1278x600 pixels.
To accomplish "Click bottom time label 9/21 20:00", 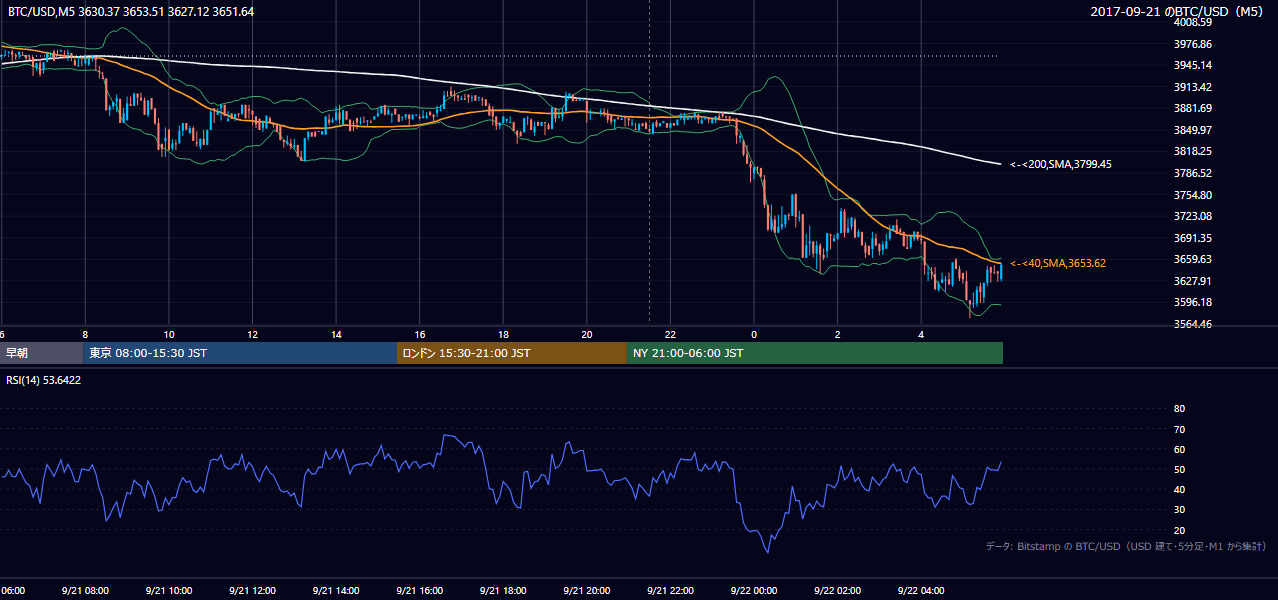I will tap(587, 590).
